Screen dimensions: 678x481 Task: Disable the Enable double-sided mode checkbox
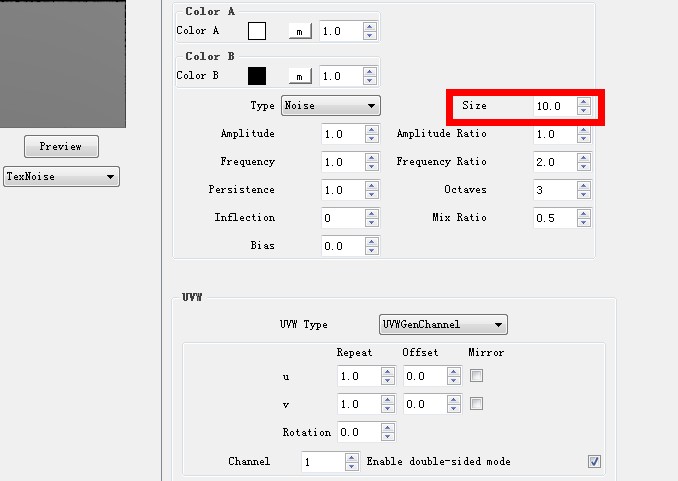coord(594,461)
